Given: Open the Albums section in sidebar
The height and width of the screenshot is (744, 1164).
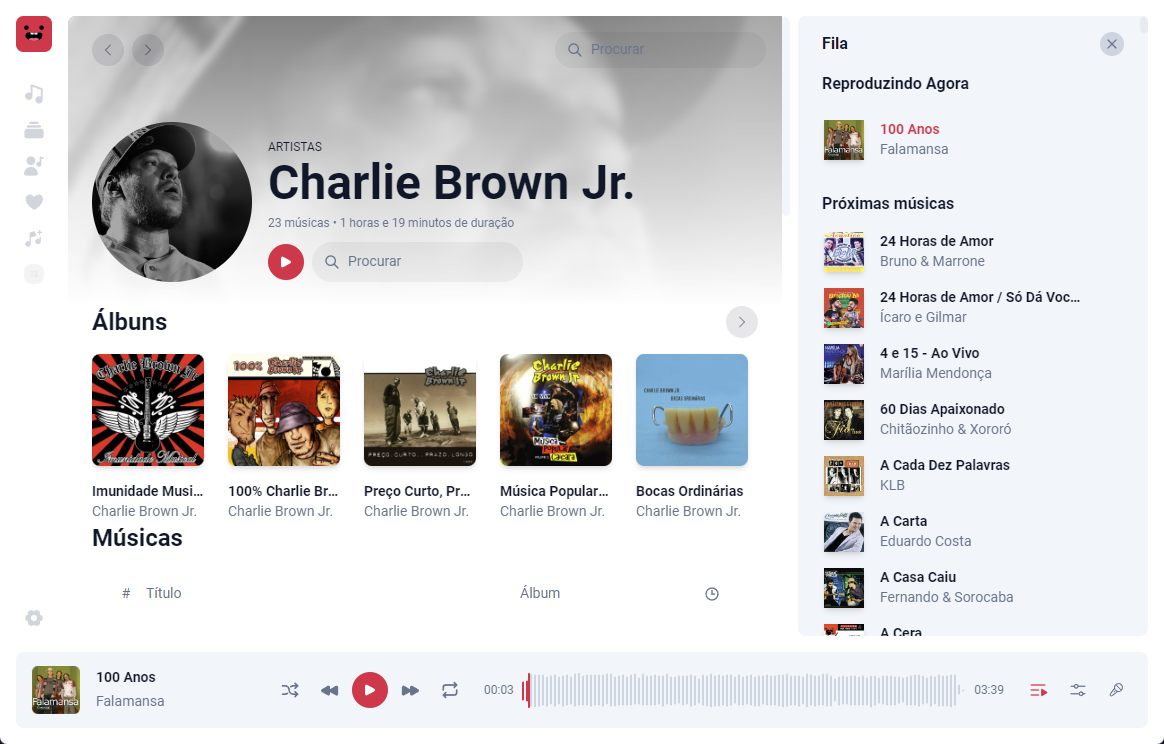Looking at the screenshot, I should tap(34, 130).
